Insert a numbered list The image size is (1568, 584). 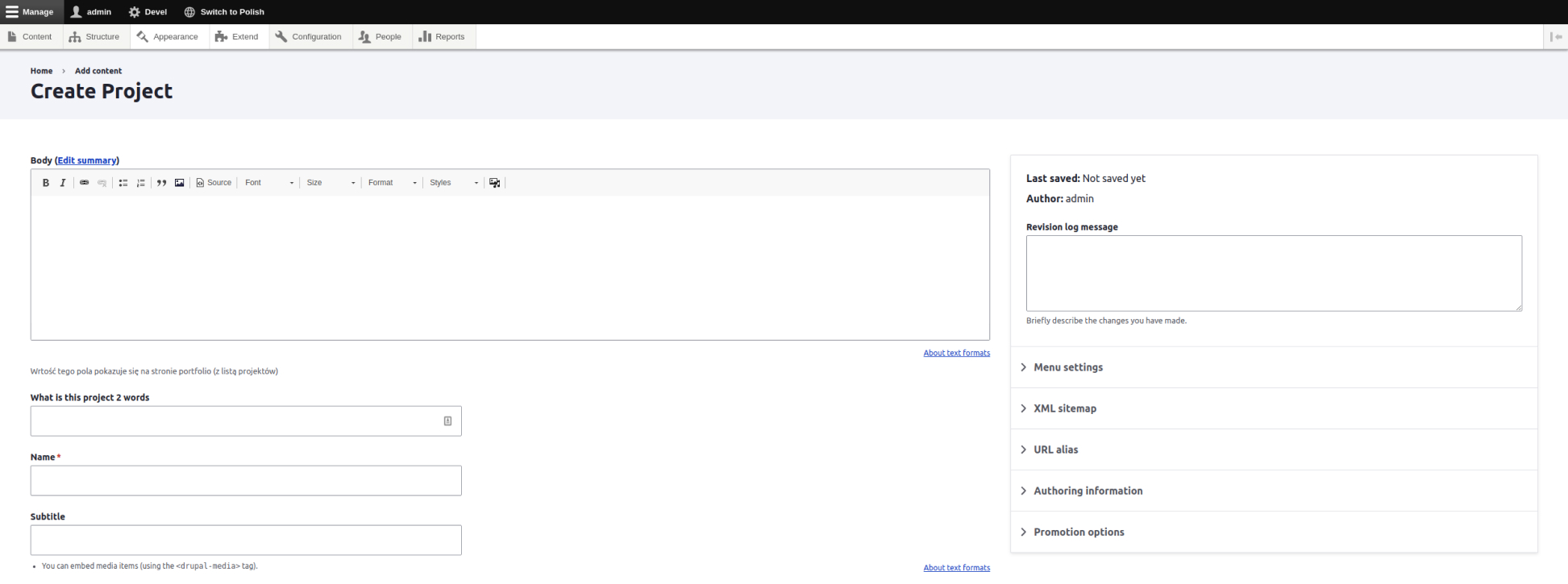[x=141, y=183]
